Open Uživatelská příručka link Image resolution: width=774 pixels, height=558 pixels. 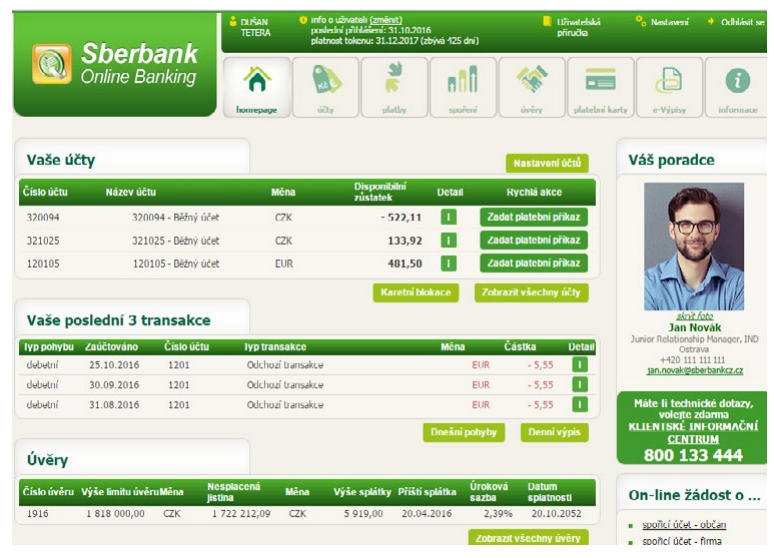579,27
